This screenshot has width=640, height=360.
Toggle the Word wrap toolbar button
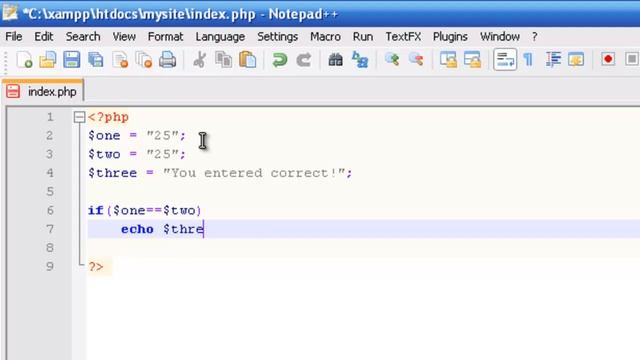(505, 60)
